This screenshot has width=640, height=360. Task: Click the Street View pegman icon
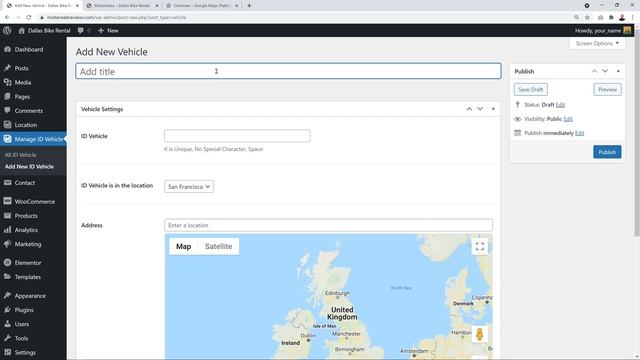[x=480, y=334]
